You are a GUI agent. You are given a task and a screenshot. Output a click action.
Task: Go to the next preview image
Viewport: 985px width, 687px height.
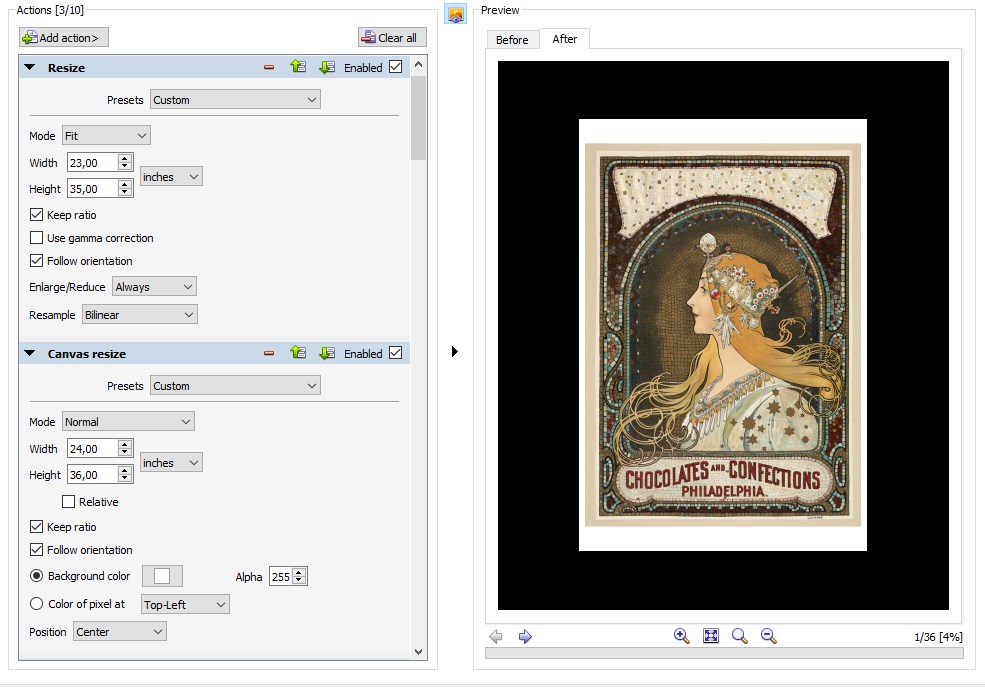pos(525,636)
